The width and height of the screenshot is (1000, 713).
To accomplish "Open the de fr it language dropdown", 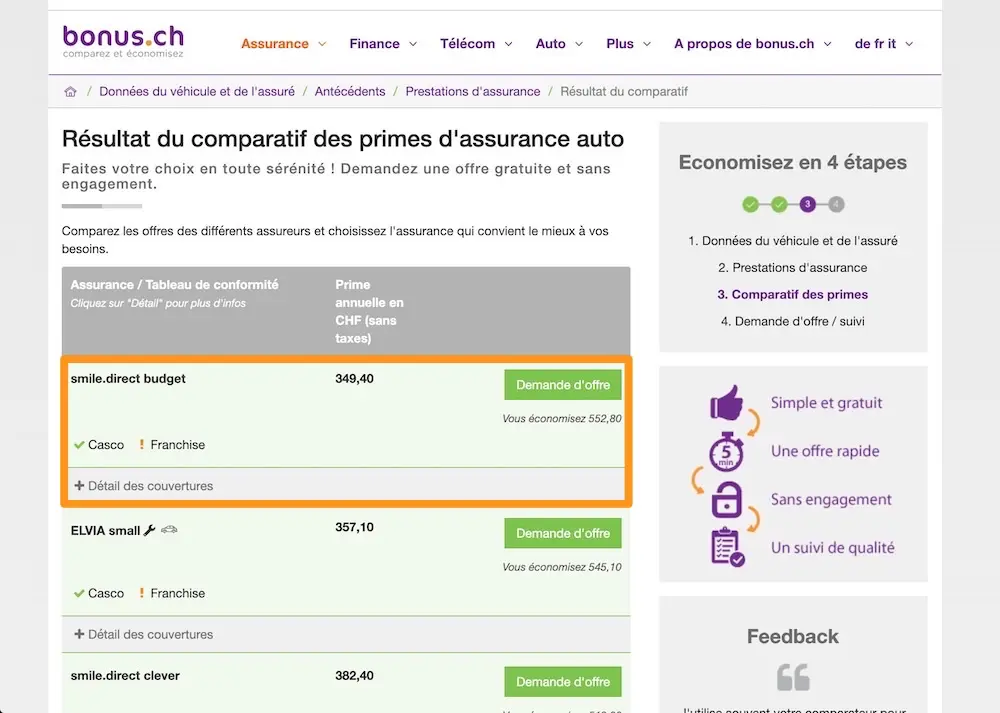I will pos(883,44).
